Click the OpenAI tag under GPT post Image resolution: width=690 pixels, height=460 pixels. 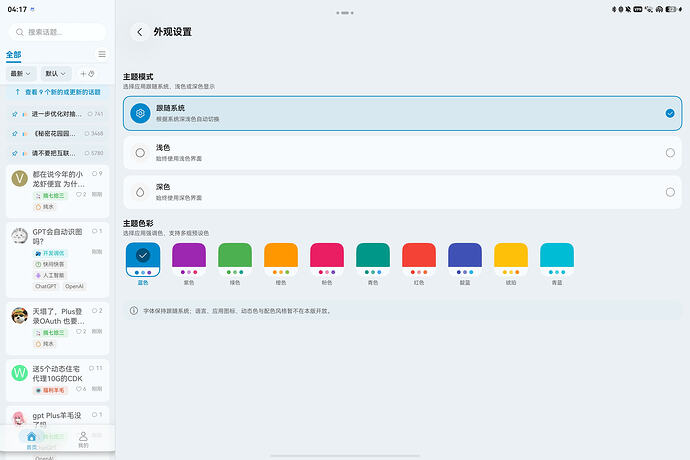coord(74,286)
